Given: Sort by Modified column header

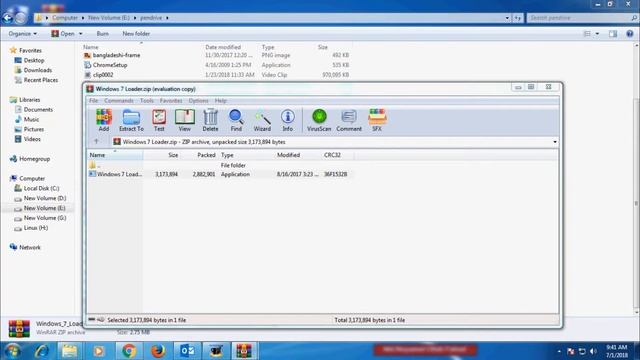Looking at the screenshot, I should [x=298, y=155].
